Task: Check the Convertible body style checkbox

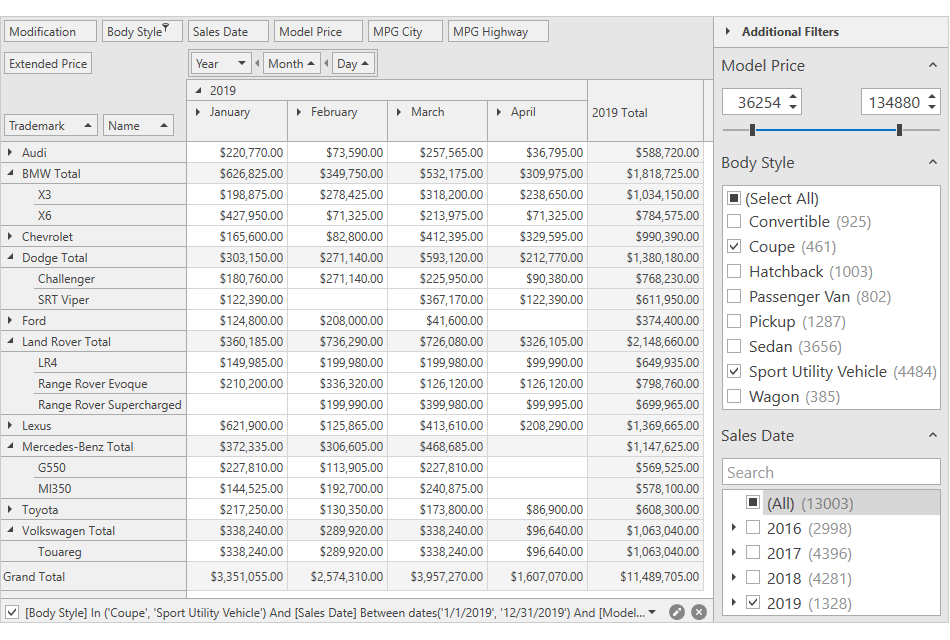Action: (x=734, y=222)
